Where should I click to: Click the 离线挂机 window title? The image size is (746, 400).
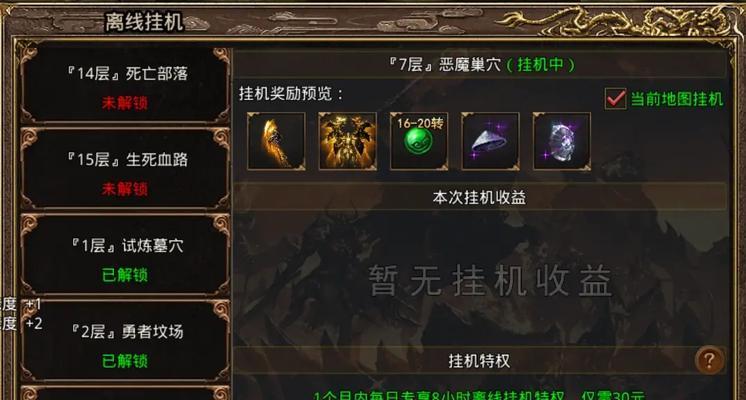[x=143, y=22]
